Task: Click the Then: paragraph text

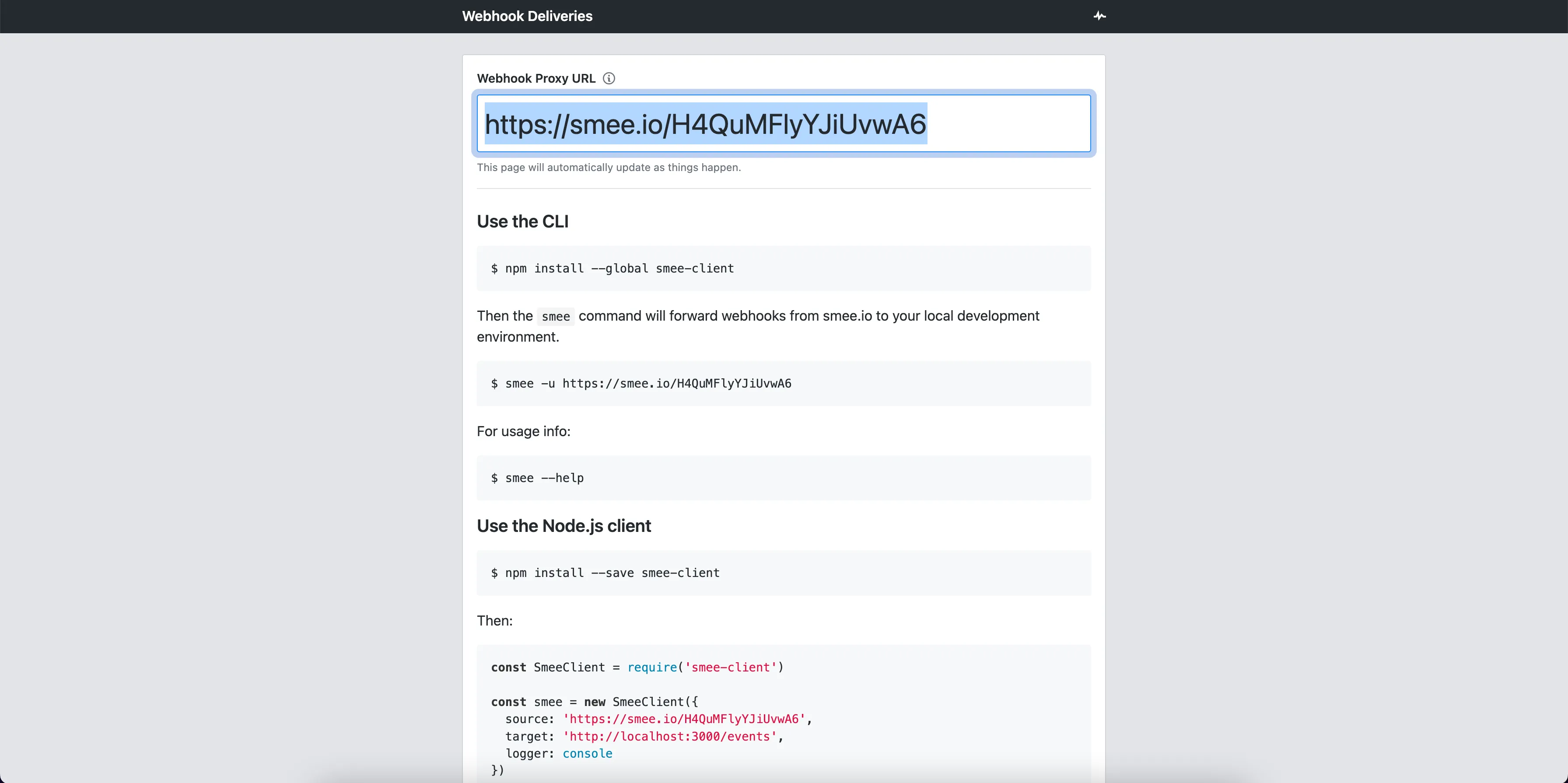Action: 494,621
